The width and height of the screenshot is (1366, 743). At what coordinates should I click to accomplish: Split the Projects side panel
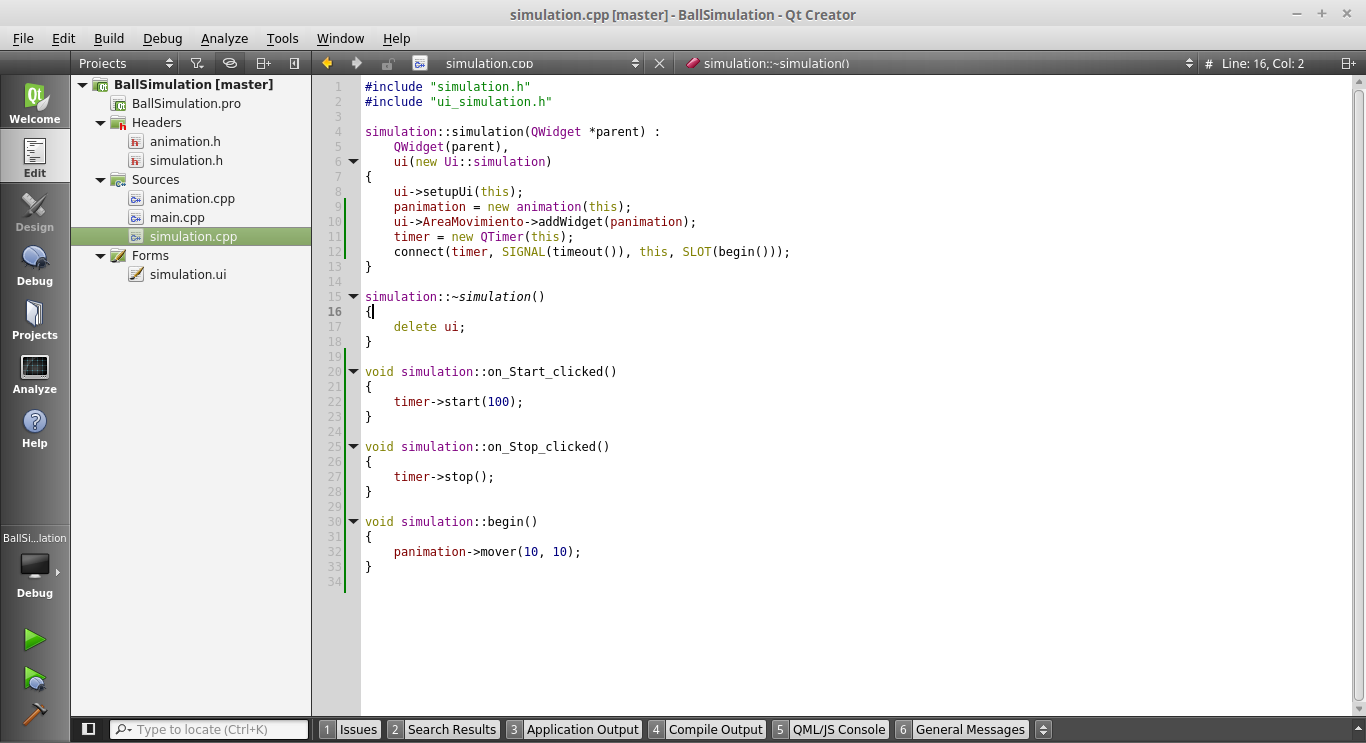pos(263,63)
